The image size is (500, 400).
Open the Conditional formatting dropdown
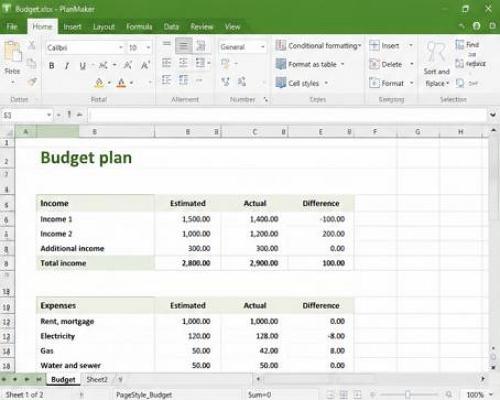click(x=318, y=45)
